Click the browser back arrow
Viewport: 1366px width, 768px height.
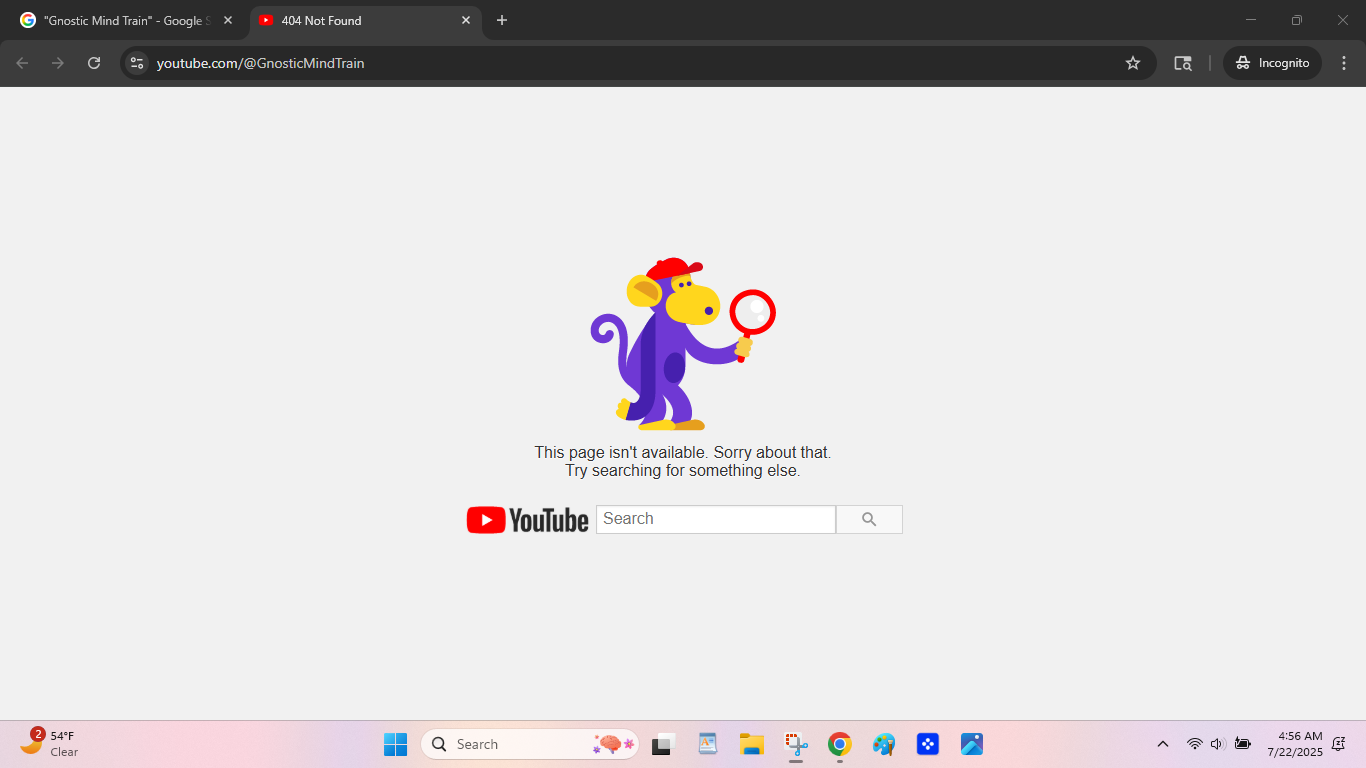point(22,63)
